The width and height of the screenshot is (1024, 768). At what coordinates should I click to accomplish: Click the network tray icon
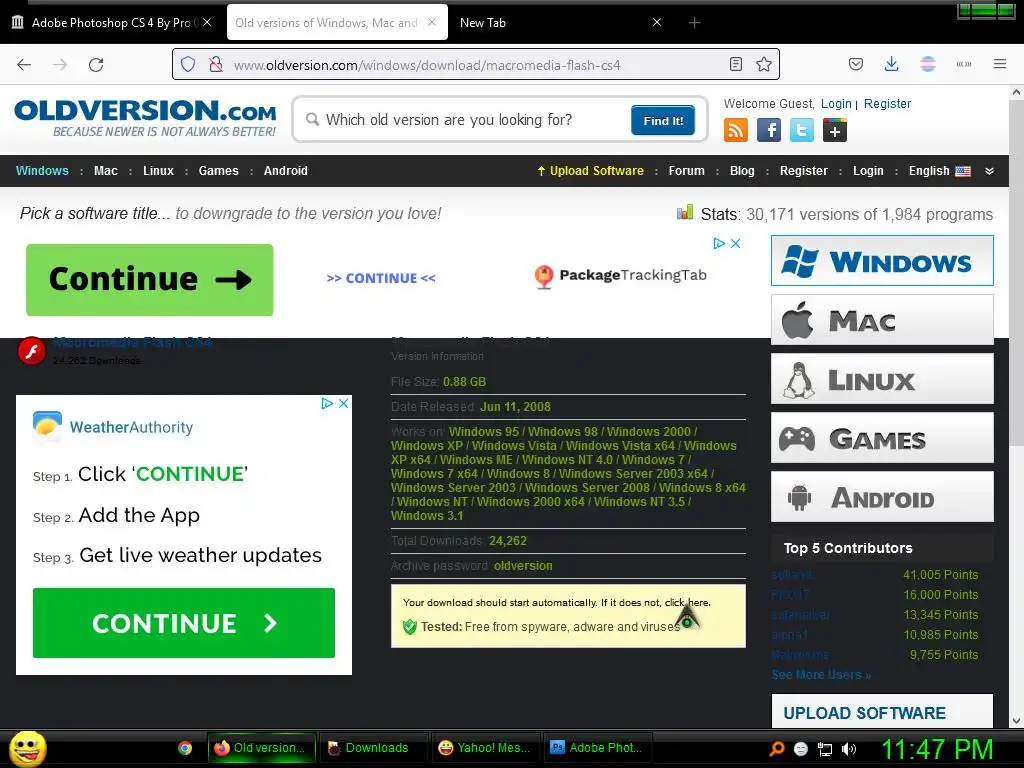(x=825, y=749)
